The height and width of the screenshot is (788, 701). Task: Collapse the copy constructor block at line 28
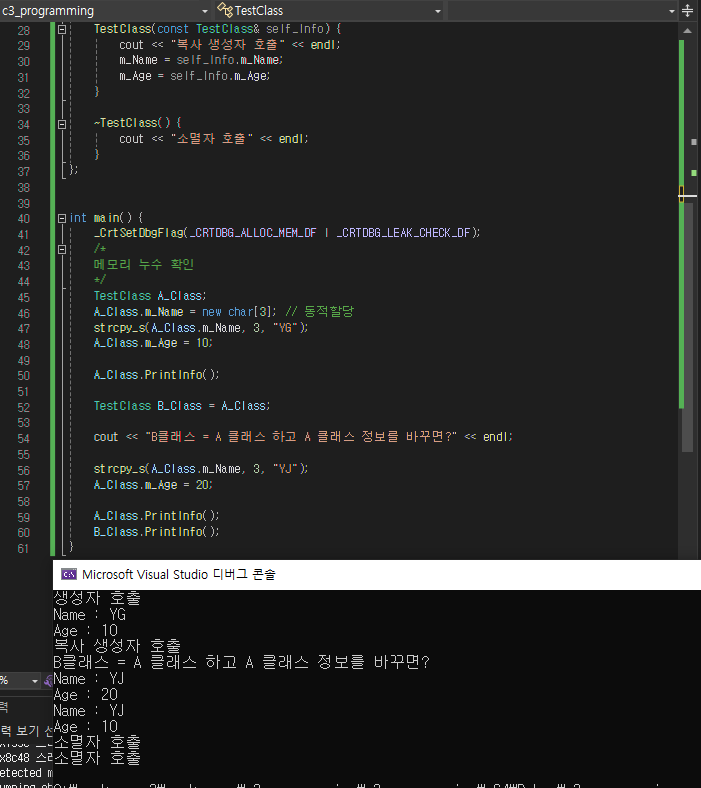(x=62, y=29)
